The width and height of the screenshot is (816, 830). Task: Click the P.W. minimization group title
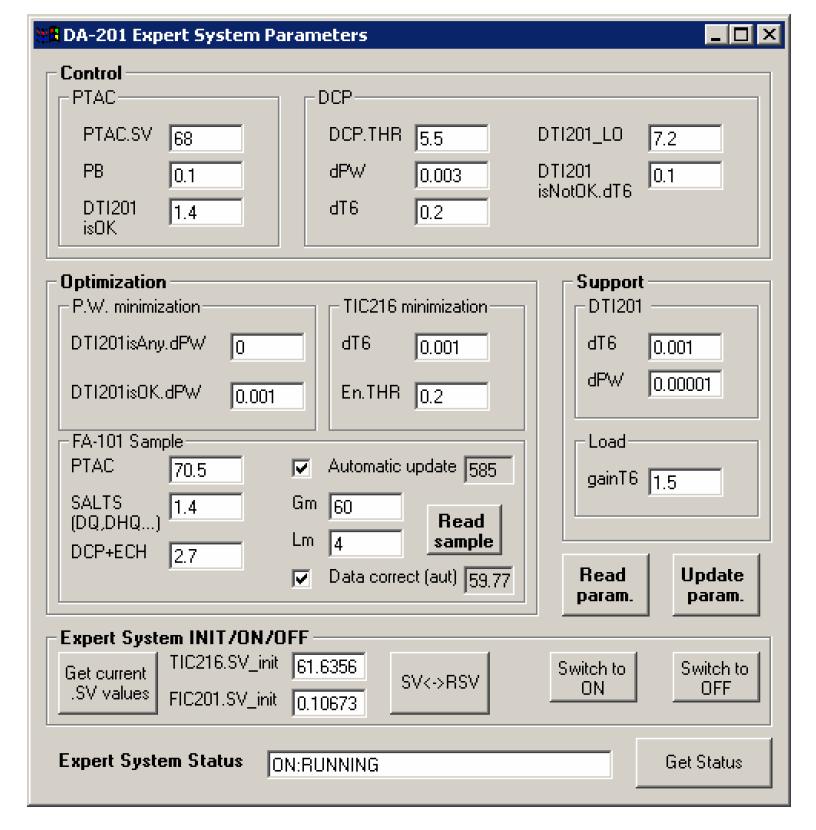tap(136, 306)
